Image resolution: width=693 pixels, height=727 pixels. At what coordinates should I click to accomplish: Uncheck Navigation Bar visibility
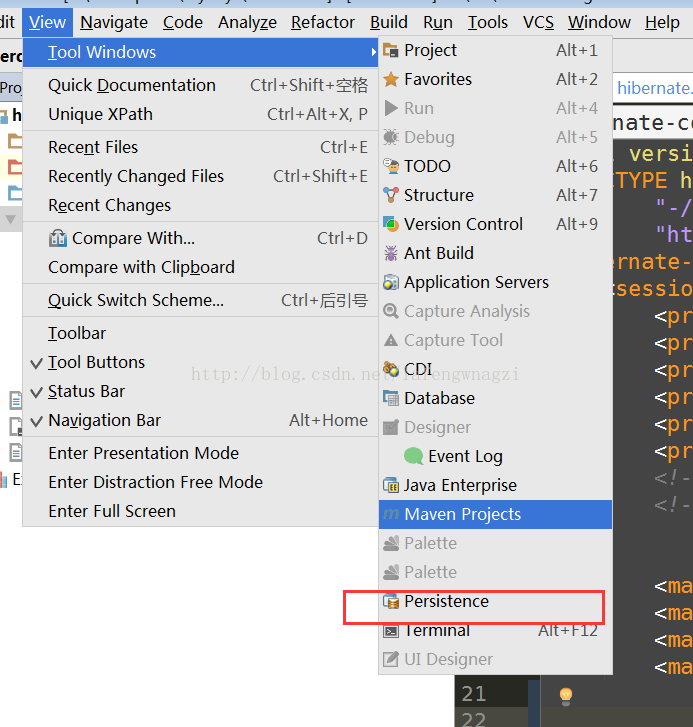[x=104, y=420]
